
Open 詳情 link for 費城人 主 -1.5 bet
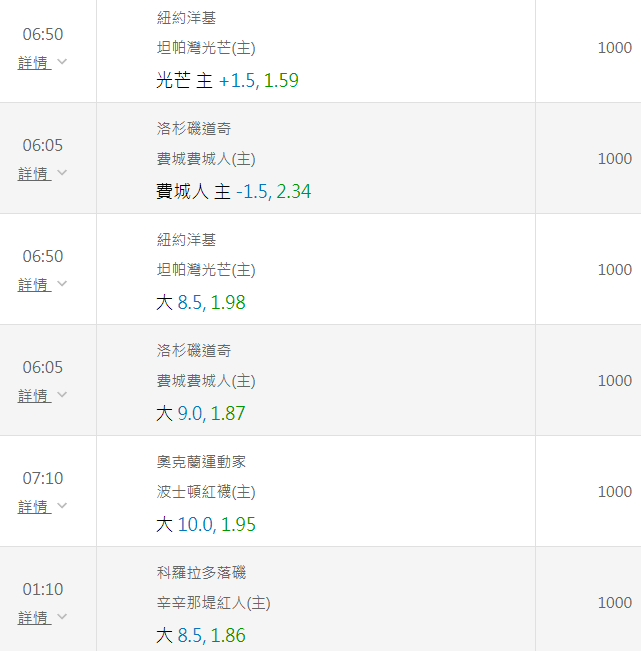33,174
